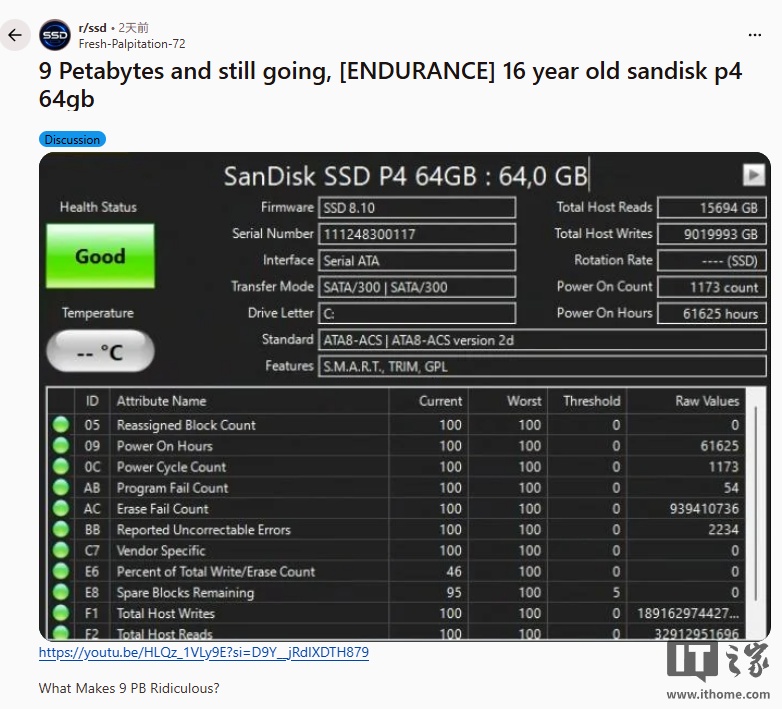Click status dot for Vendor Specific row
Image resolution: width=782 pixels, height=709 pixels.
point(61,550)
